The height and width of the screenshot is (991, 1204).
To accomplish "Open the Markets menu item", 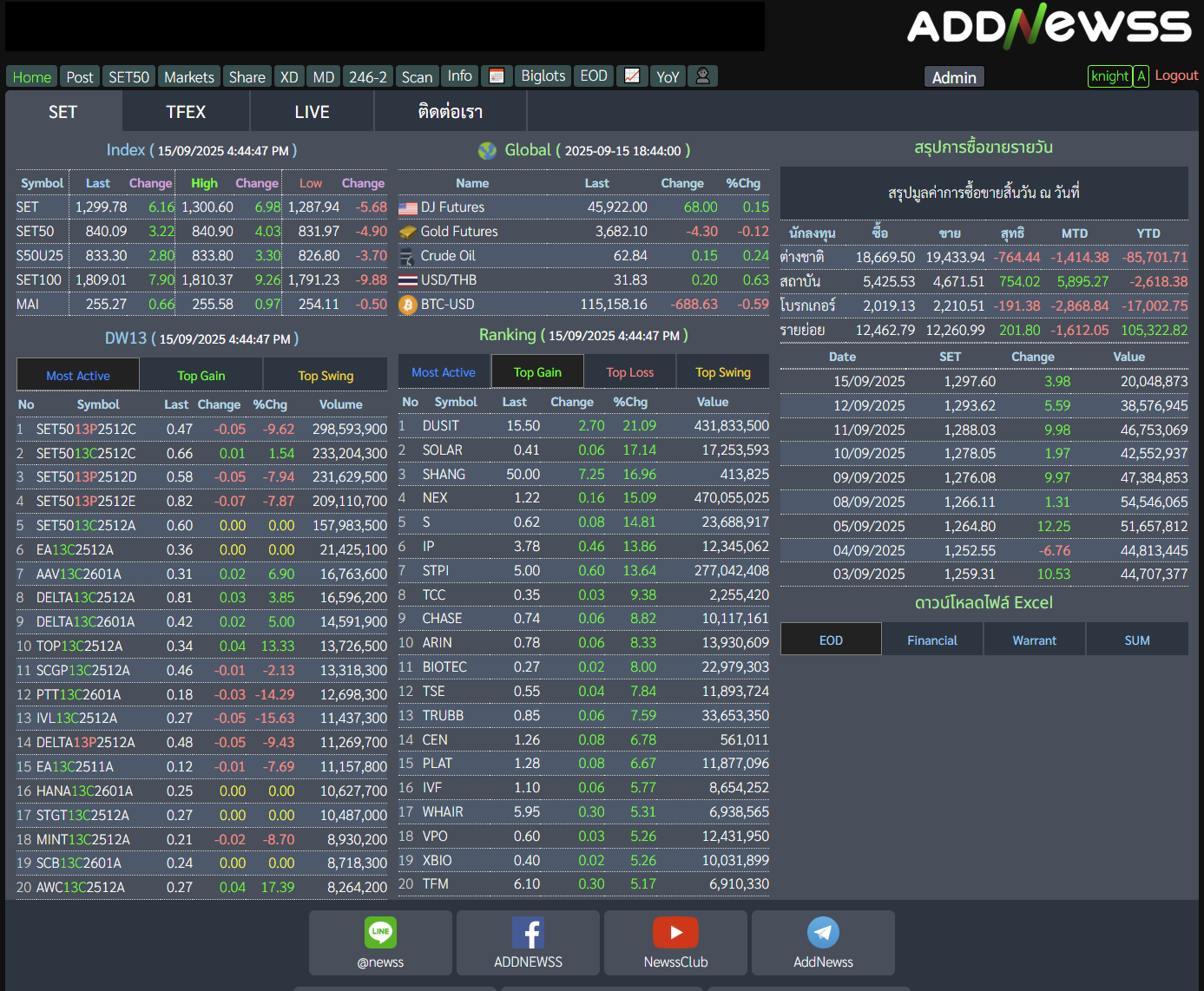I will tap(189, 76).
